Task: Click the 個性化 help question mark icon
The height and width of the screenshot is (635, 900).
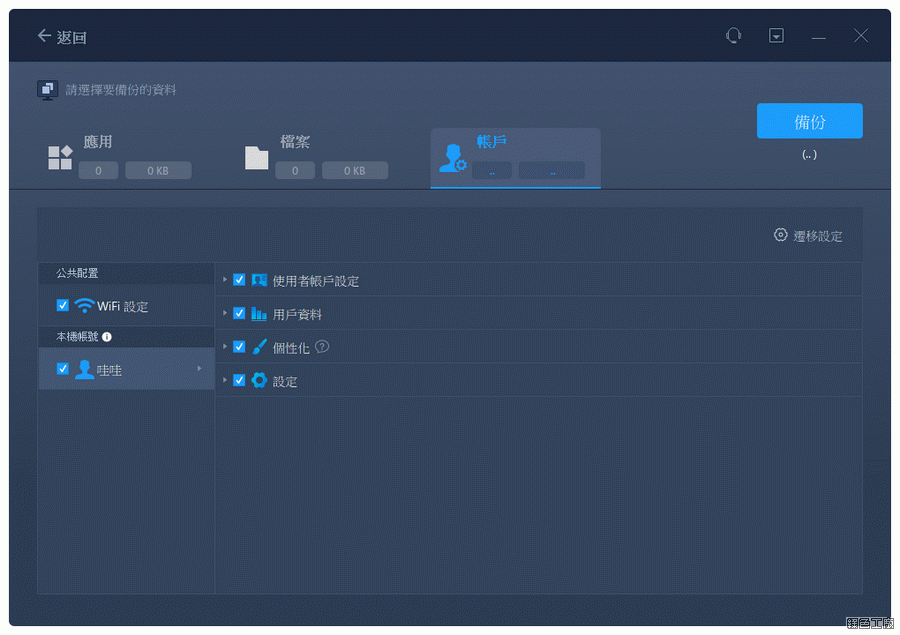Action: point(322,347)
